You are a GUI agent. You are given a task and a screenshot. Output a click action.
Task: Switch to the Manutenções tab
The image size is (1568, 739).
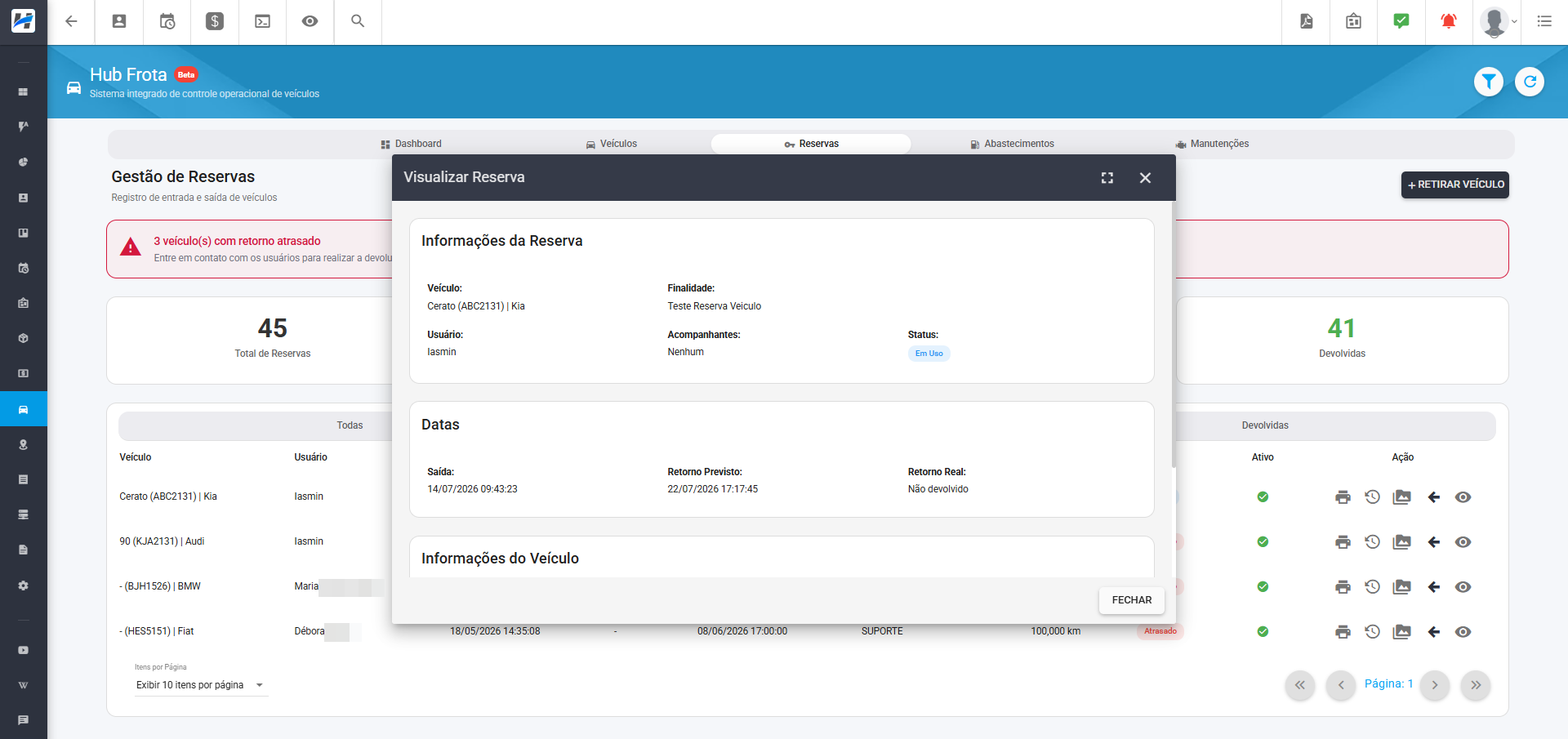[1212, 144]
